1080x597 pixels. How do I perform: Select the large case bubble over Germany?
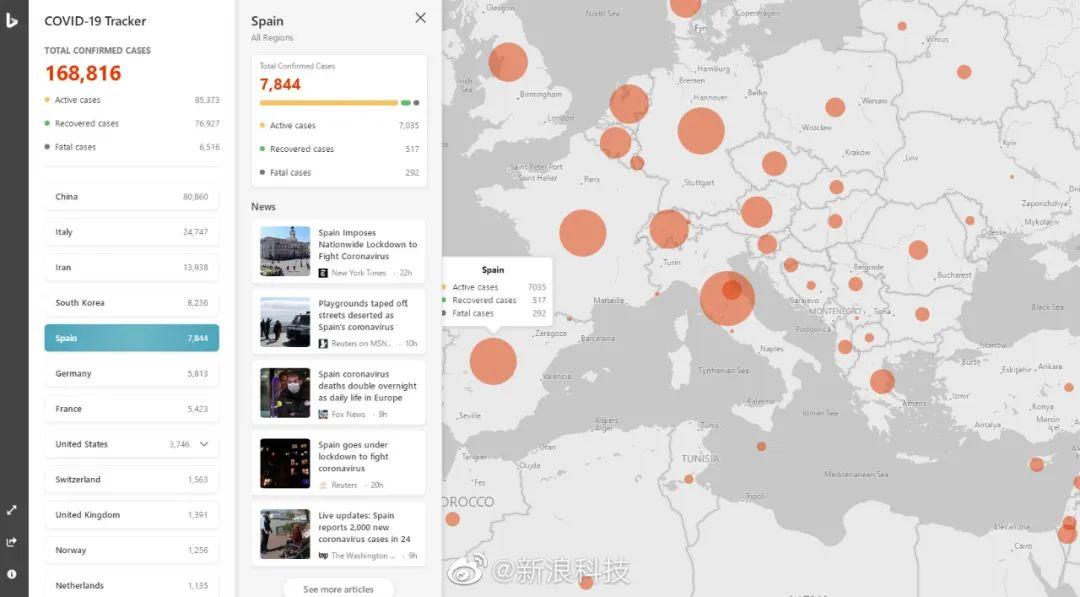coord(701,130)
